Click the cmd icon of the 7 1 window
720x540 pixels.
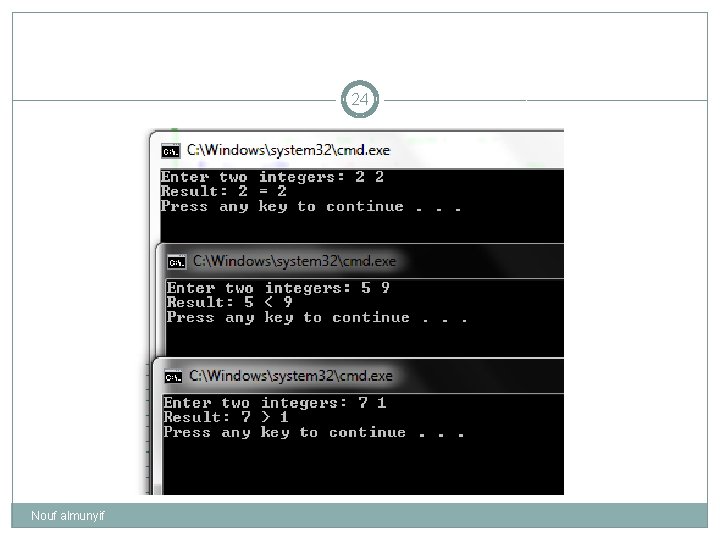point(173,377)
